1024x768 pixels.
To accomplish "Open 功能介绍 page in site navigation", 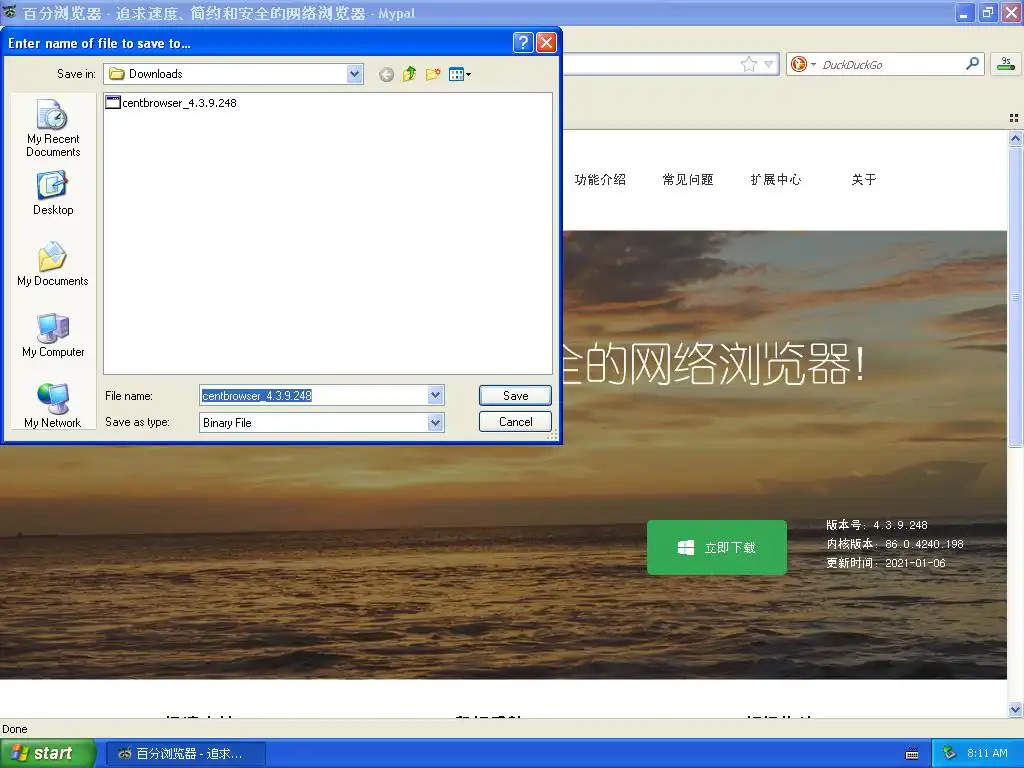I will pos(600,180).
